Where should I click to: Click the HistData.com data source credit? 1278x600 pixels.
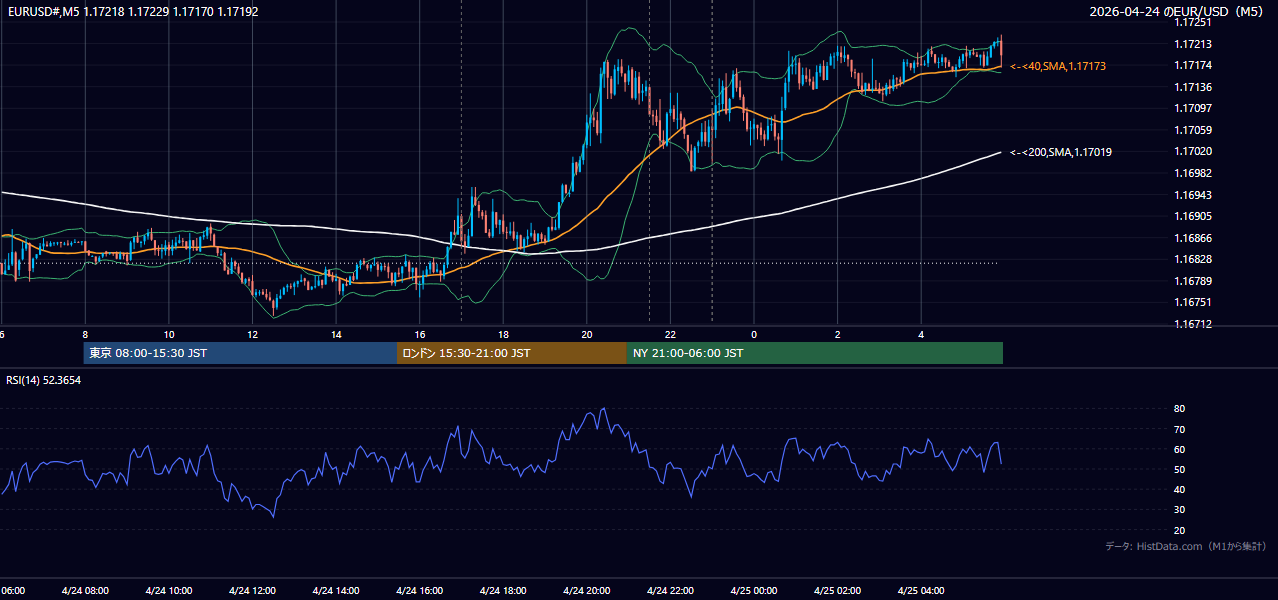click(1186, 547)
